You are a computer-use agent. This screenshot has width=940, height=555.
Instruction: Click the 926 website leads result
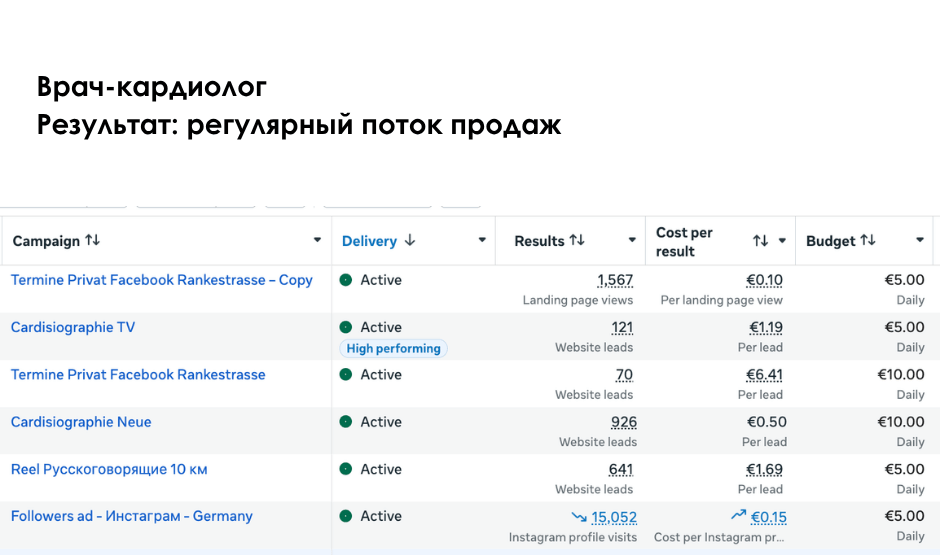623,423
